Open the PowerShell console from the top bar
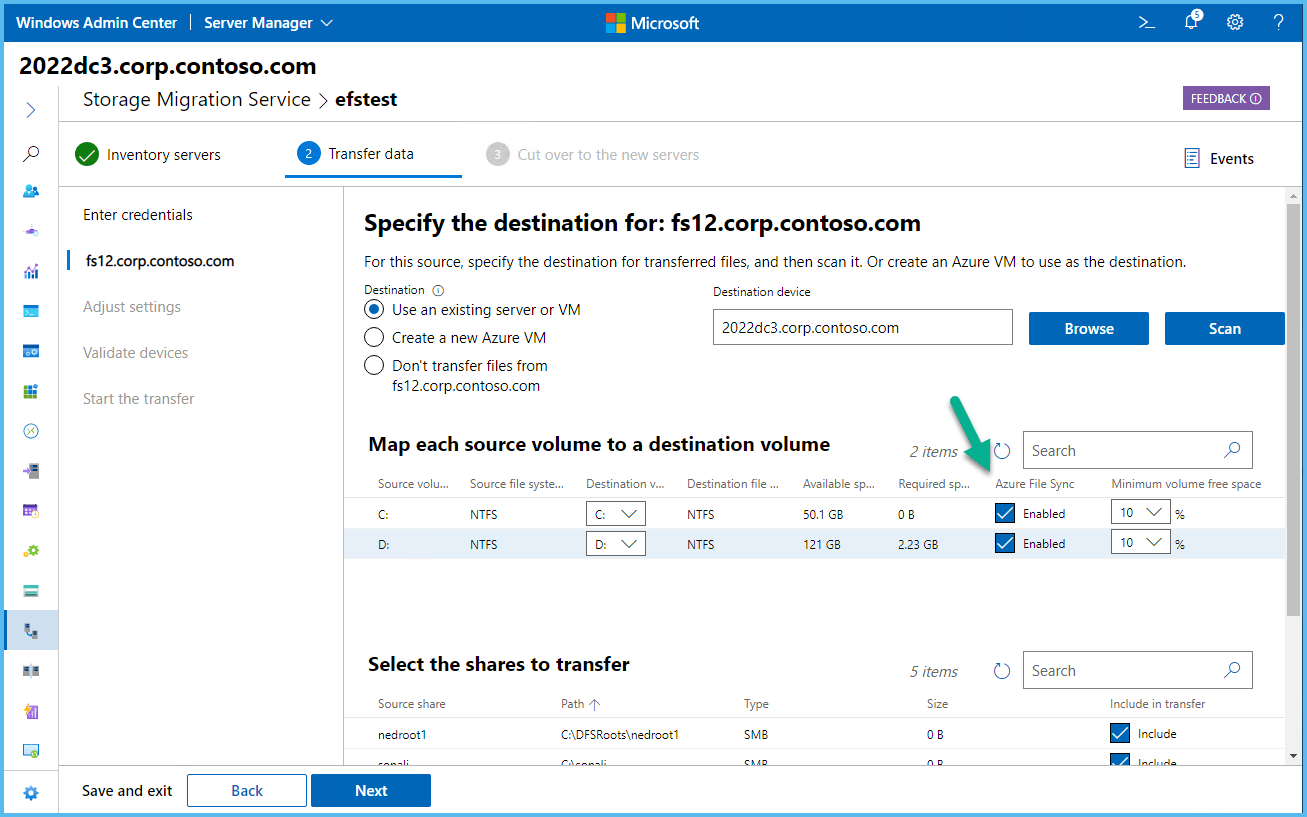 (1146, 21)
